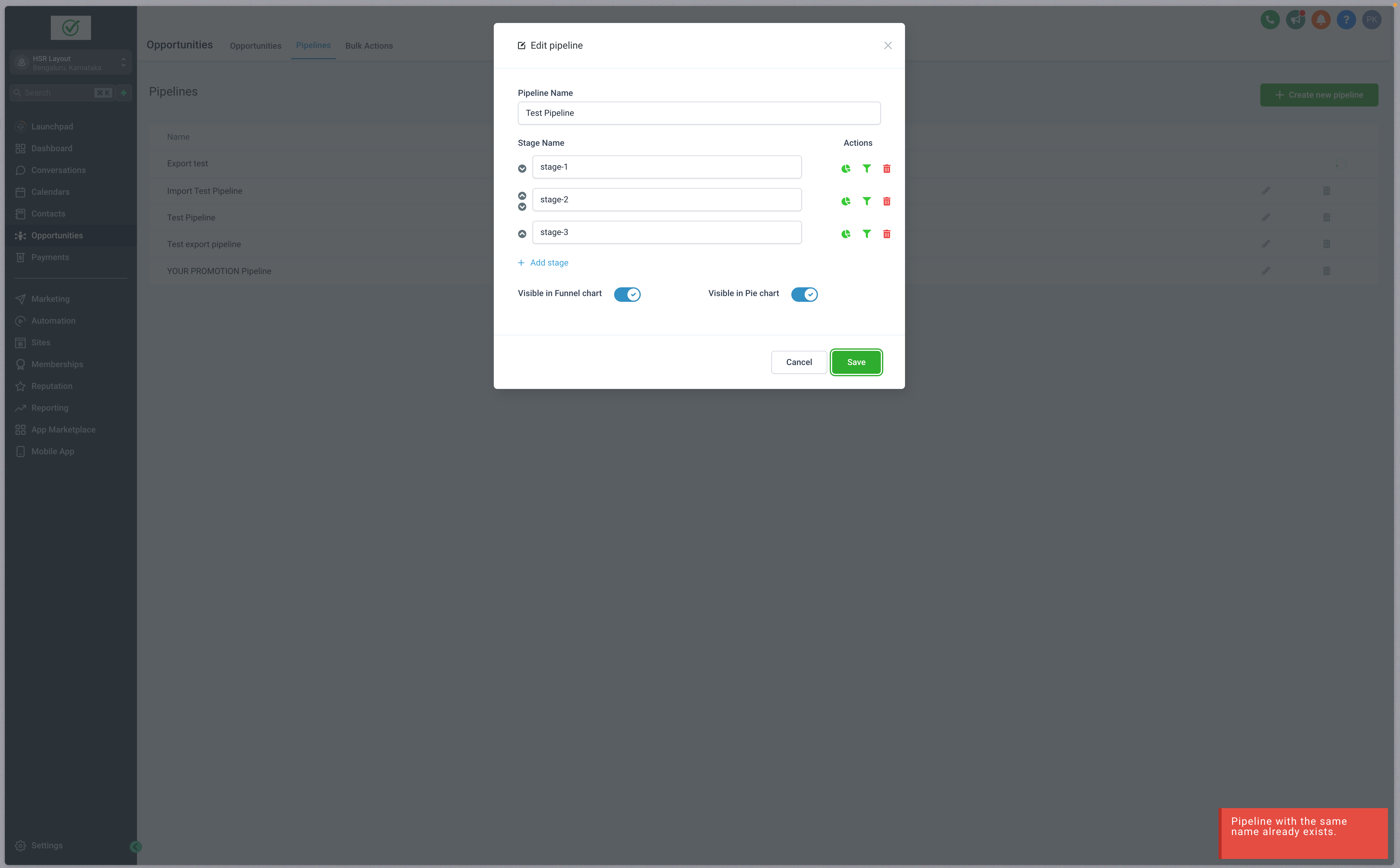Click stage-2 name input field
1400x868 pixels.
click(667, 199)
